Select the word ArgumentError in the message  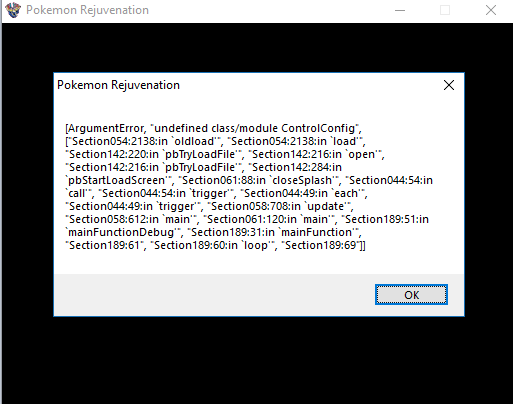(x=106, y=128)
